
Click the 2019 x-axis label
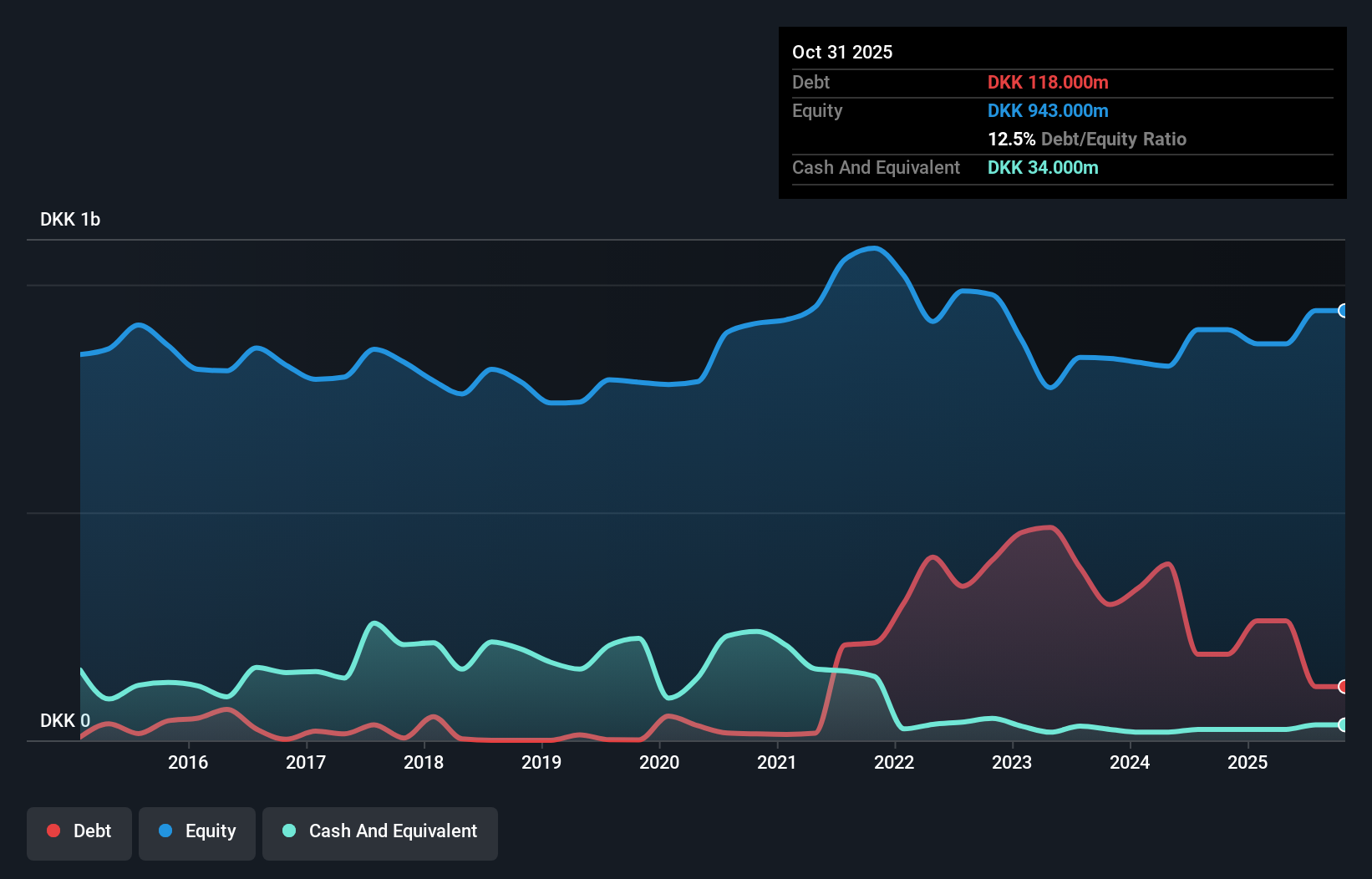click(541, 762)
